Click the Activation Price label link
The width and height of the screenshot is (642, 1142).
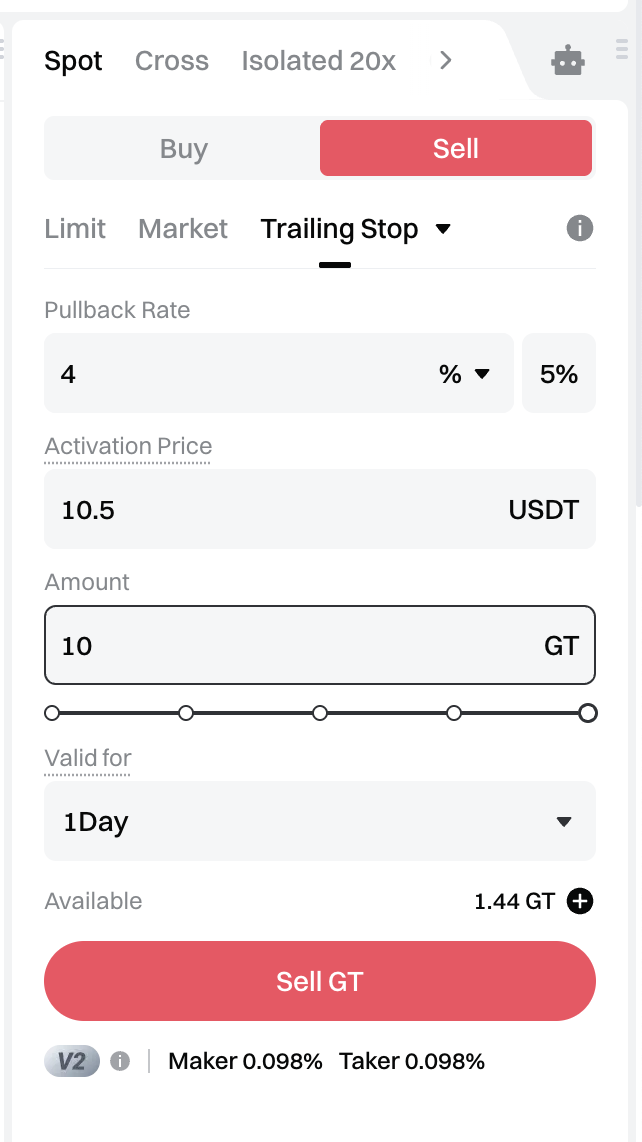click(x=128, y=446)
